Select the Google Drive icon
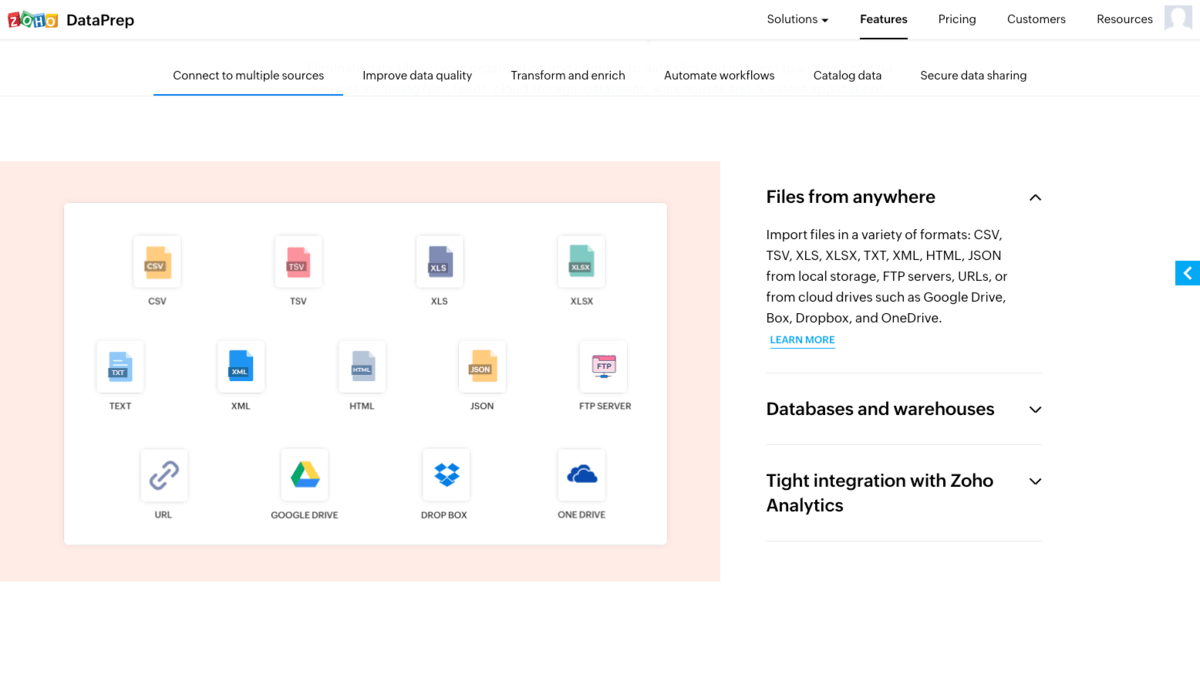The height and width of the screenshot is (675, 1200). click(x=305, y=475)
